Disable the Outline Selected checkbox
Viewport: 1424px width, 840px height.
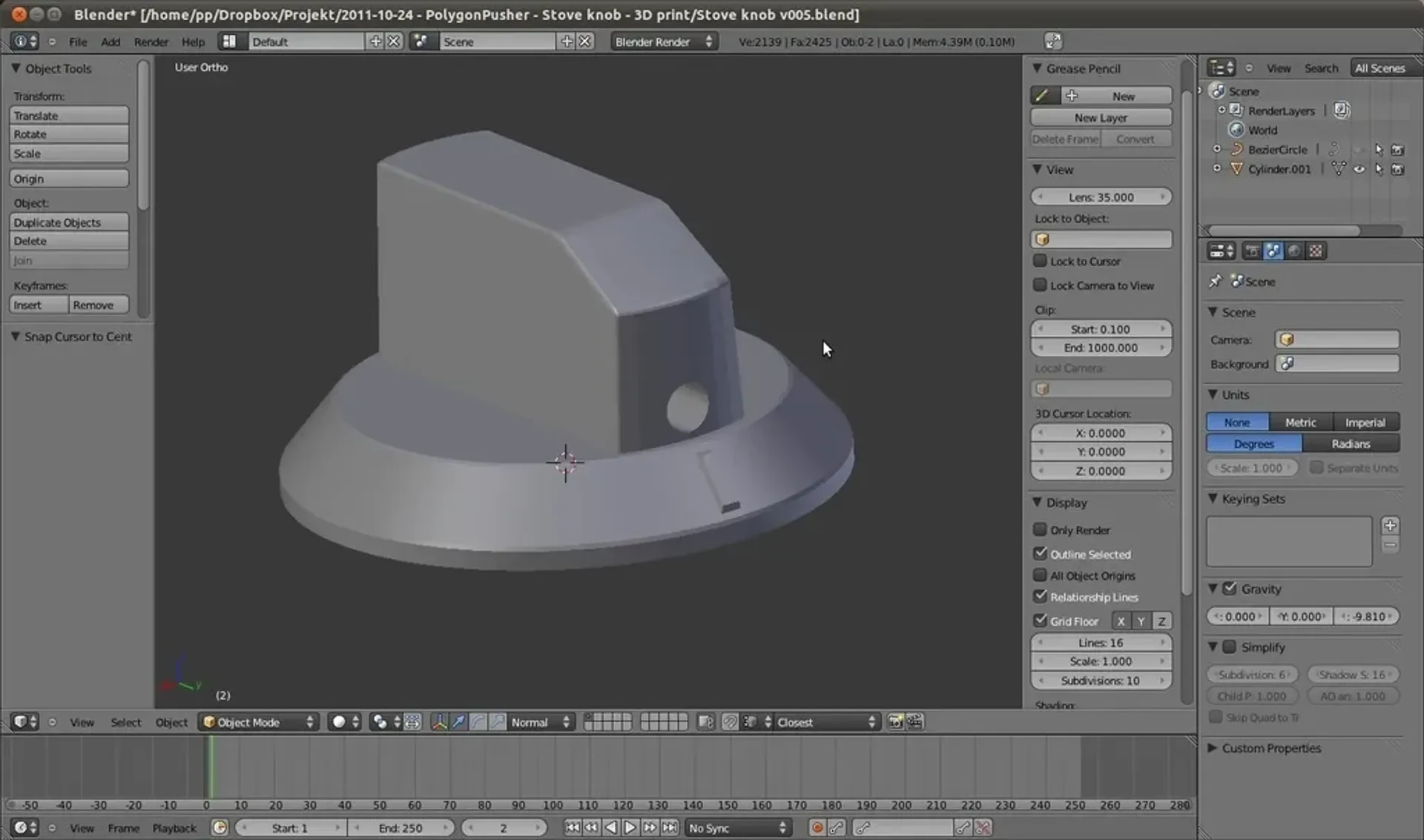click(x=1040, y=554)
